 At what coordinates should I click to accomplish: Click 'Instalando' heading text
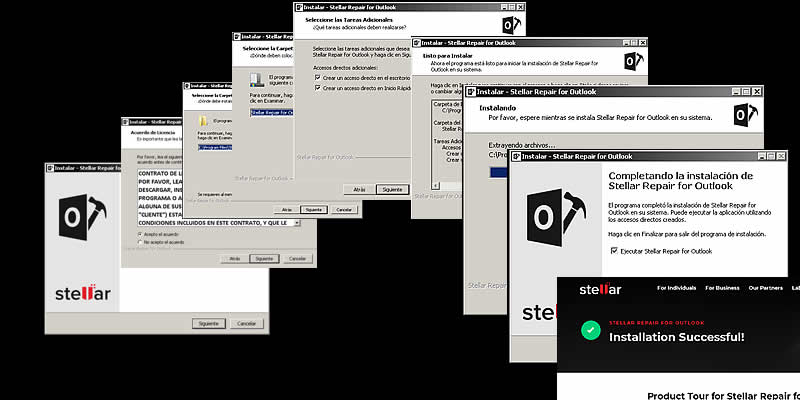(x=497, y=108)
